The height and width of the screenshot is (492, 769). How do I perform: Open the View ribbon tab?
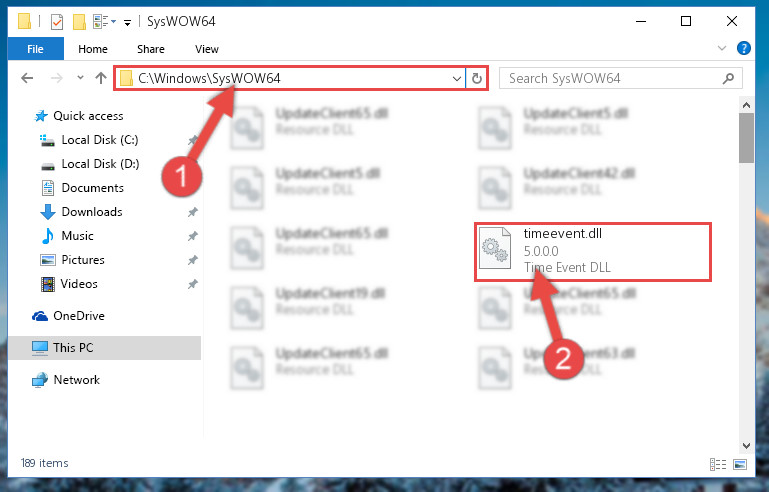pyautogui.click(x=206, y=49)
